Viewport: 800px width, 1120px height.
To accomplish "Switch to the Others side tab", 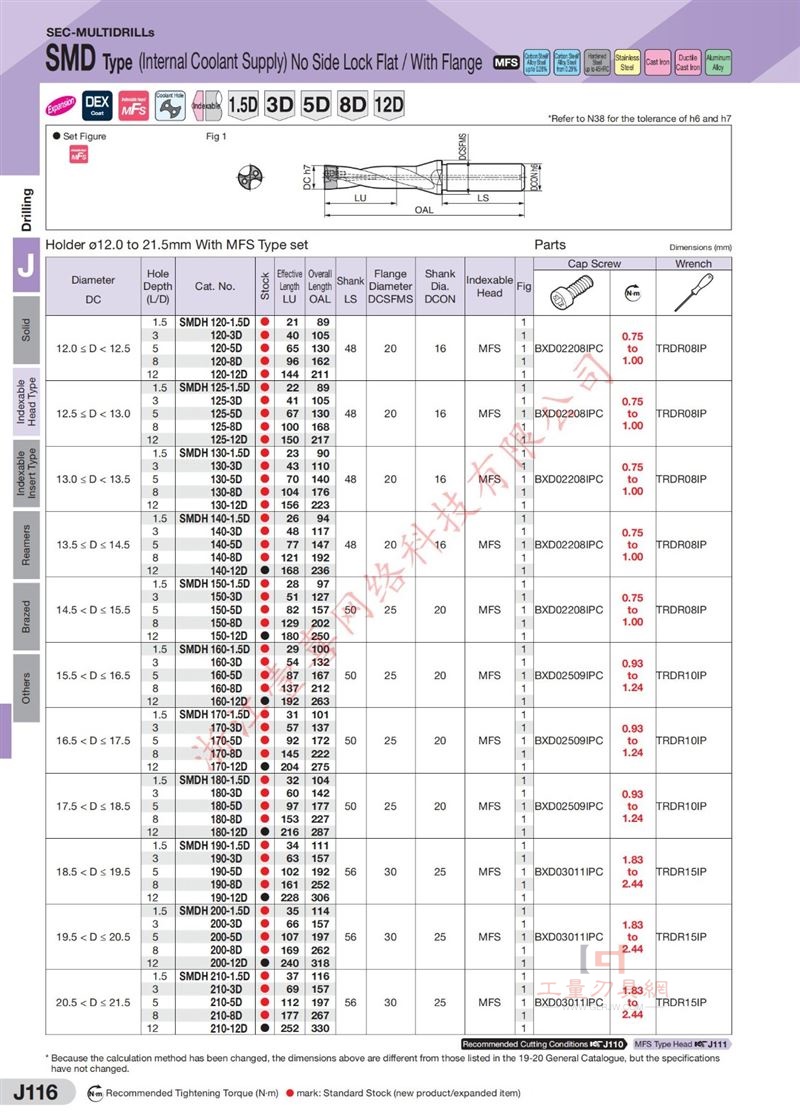I will point(26,688).
